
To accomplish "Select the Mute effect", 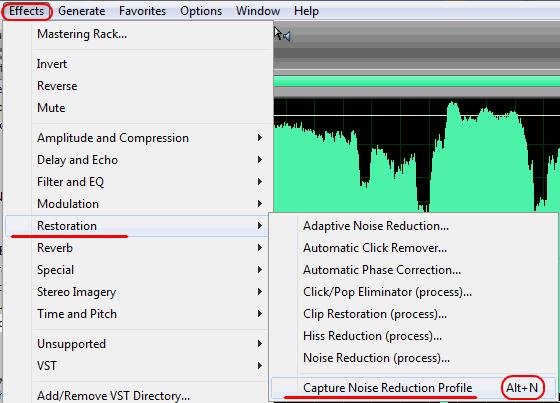I will pos(136,108).
